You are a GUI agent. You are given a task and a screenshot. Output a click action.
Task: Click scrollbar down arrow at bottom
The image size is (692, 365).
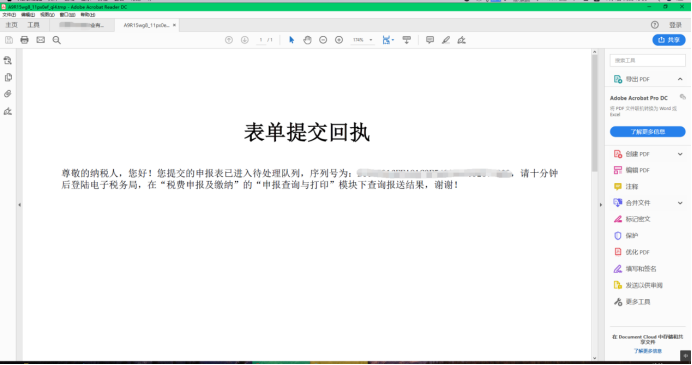pyautogui.click(x=594, y=358)
